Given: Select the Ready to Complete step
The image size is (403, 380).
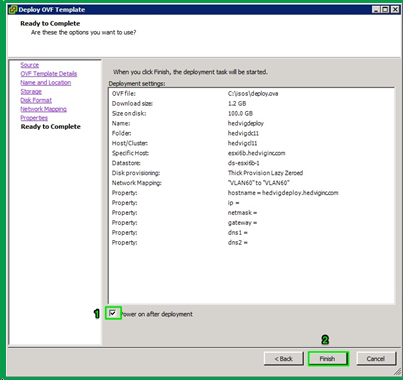Looking at the screenshot, I should pyautogui.click(x=51, y=127).
